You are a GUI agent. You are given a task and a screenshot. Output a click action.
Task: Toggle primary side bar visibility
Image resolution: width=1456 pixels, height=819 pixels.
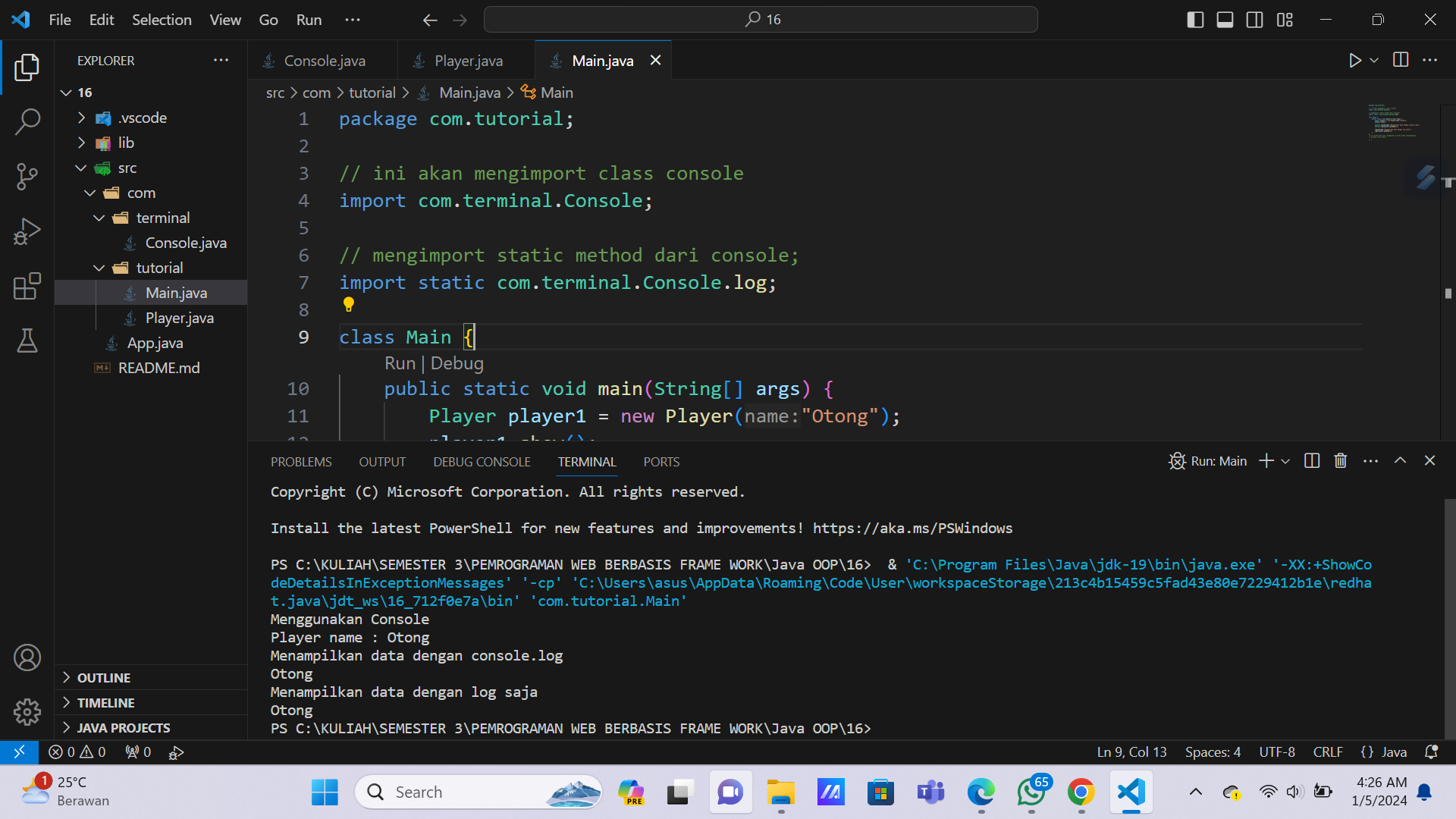pos(1195,20)
